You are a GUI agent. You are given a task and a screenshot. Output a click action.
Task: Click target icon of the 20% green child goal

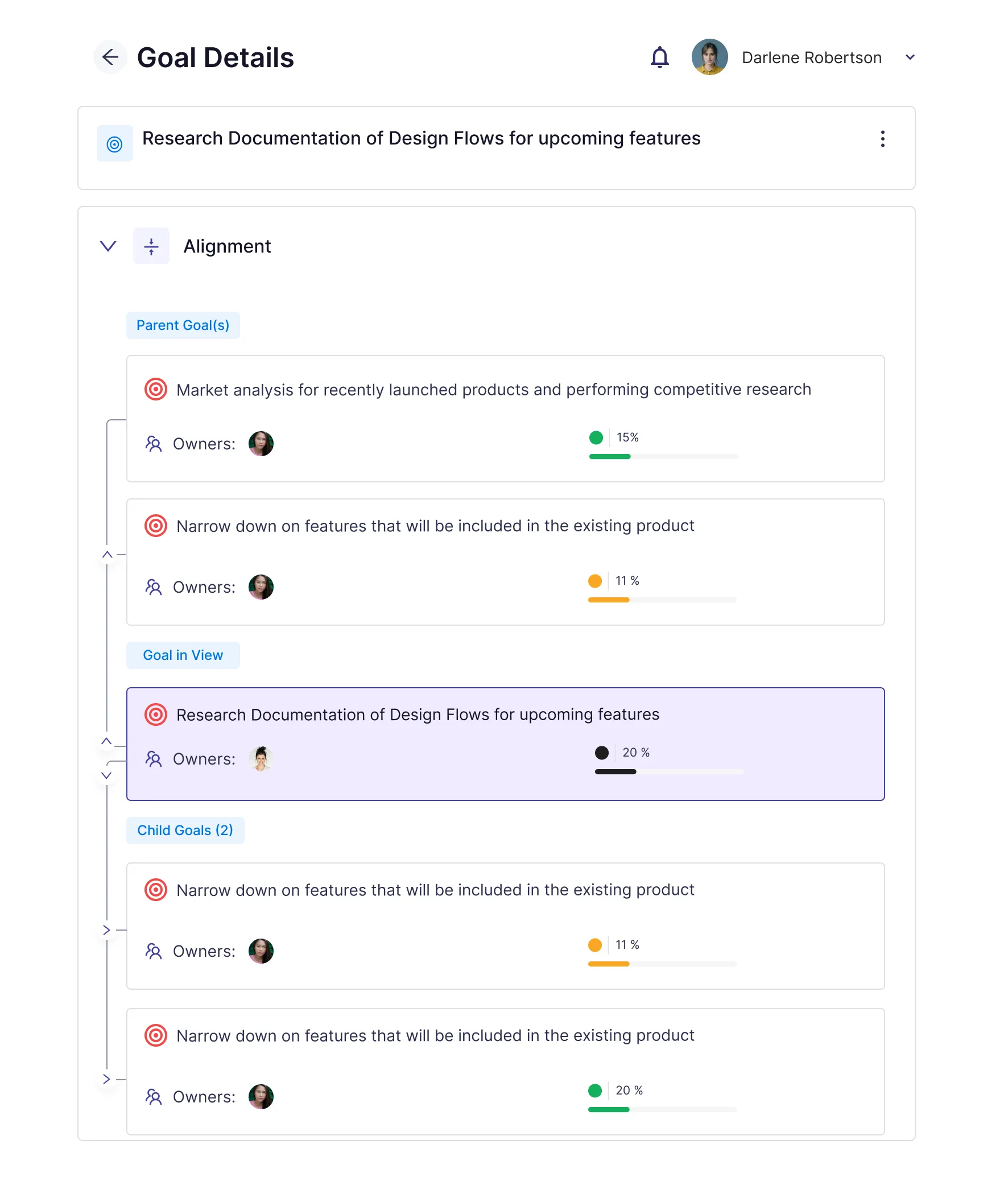click(155, 1035)
